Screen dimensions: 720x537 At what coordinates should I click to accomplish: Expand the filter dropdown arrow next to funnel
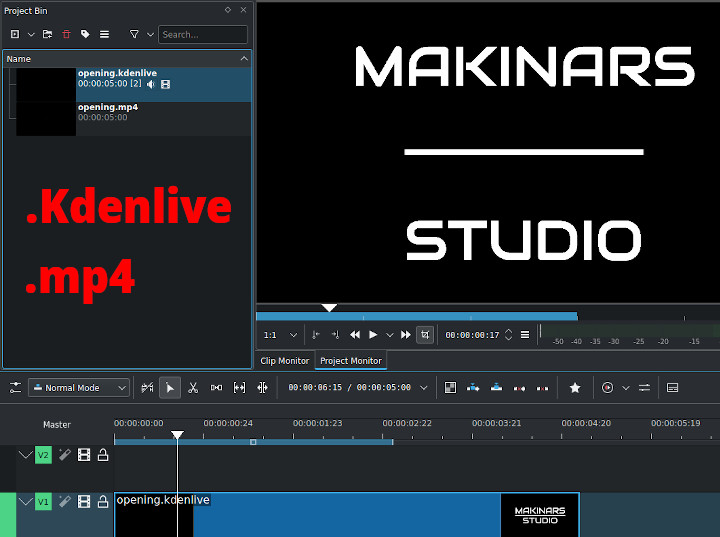click(x=150, y=34)
